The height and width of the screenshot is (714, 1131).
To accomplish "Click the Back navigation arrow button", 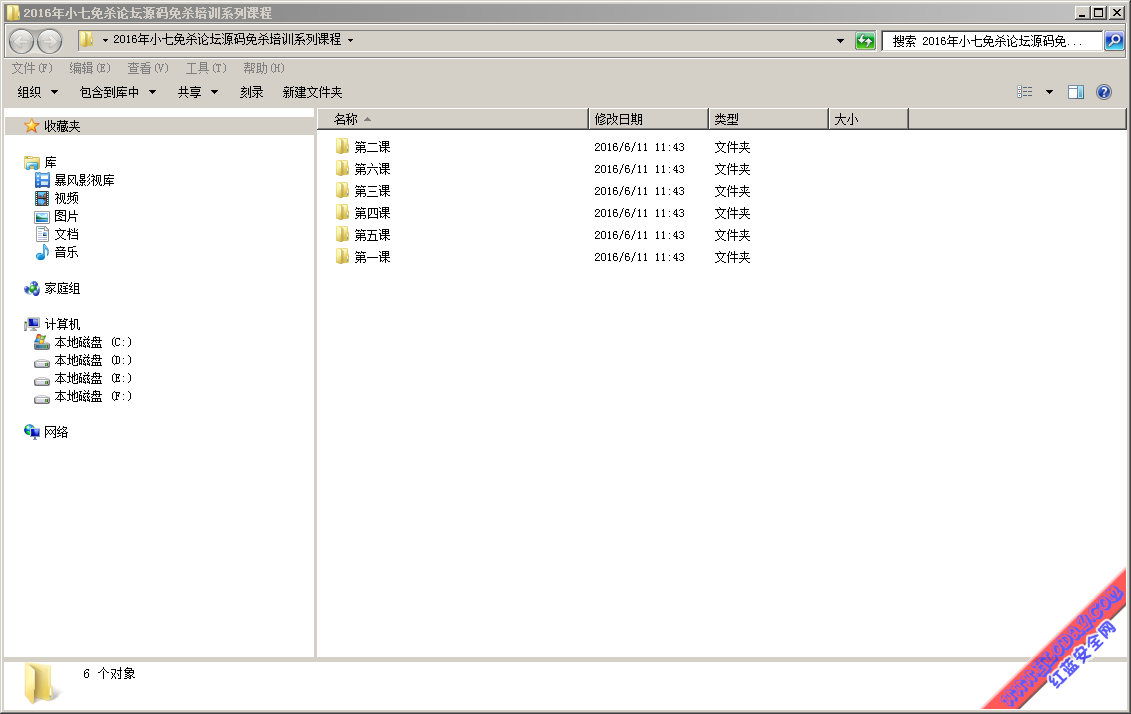I will 22,41.
